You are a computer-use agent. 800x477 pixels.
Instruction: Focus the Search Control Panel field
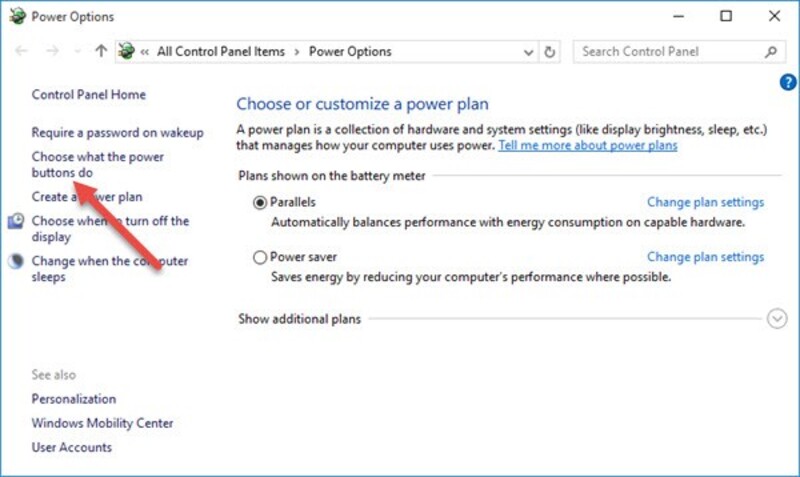[x=679, y=52]
